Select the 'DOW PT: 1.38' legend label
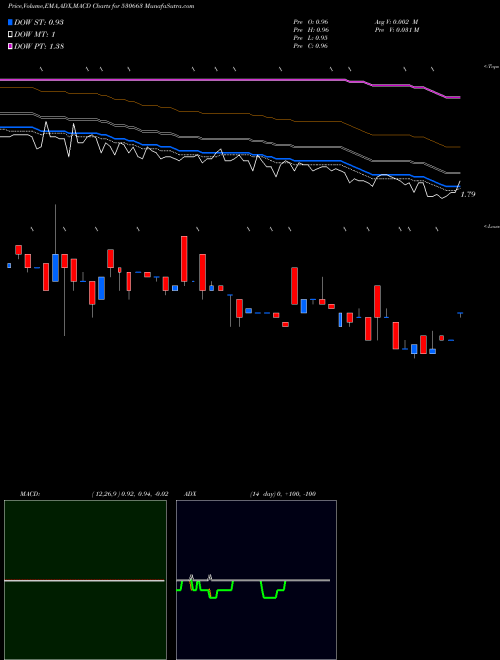500x660 pixels. click(x=39, y=46)
